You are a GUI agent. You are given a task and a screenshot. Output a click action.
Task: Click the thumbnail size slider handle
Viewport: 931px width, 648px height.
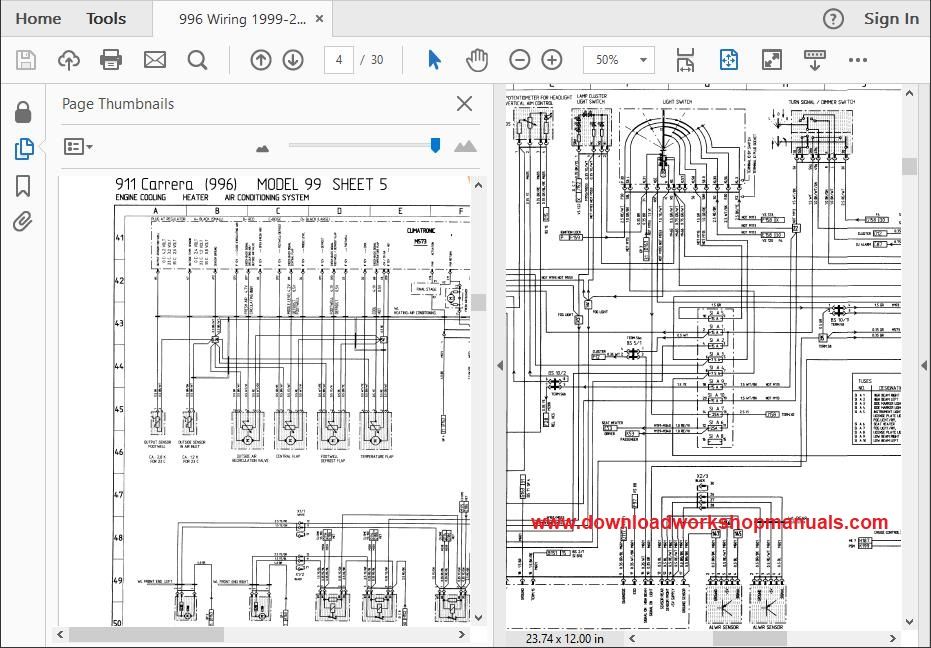point(435,146)
